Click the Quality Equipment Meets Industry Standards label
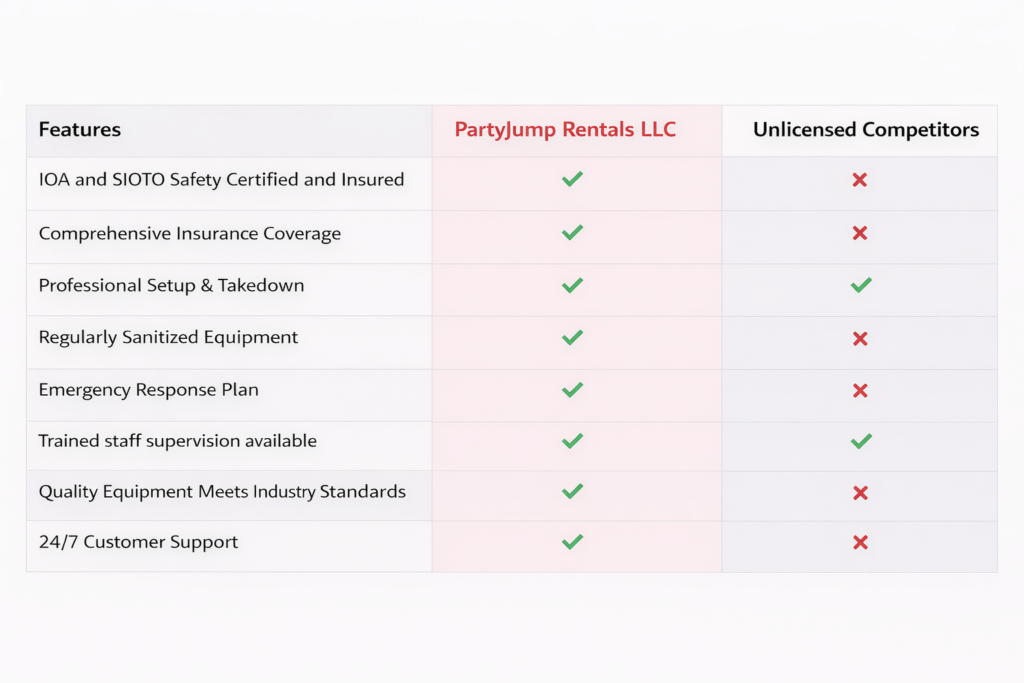1024x683 pixels. coord(222,492)
